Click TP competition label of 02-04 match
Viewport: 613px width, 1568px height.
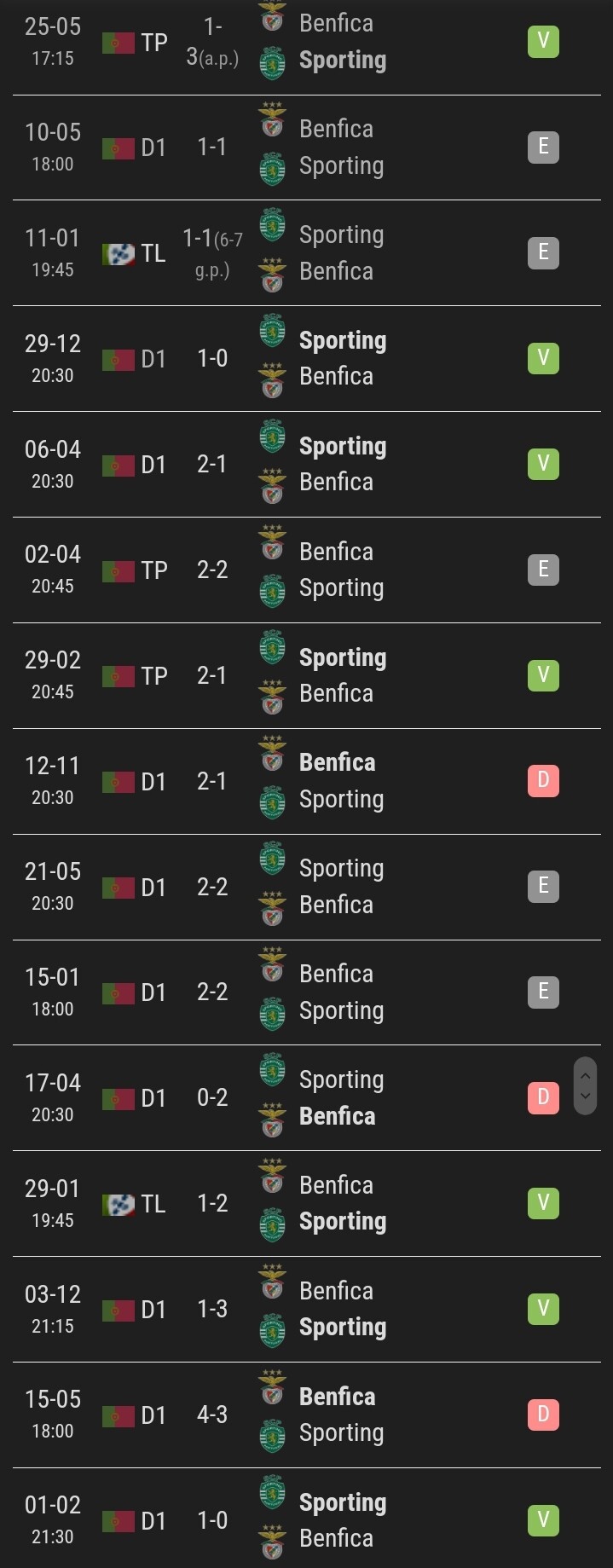pos(154,570)
